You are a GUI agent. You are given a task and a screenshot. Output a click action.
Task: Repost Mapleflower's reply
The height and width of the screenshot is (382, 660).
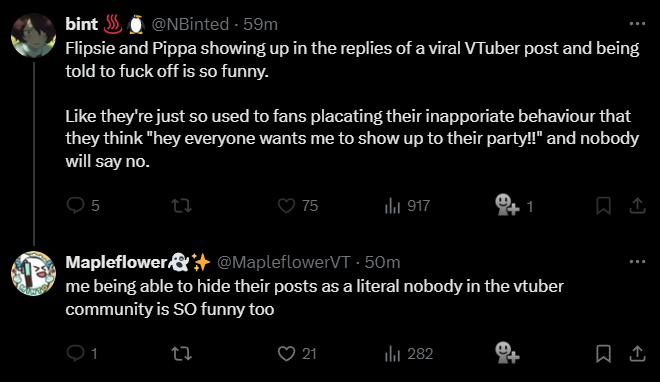click(x=182, y=354)
